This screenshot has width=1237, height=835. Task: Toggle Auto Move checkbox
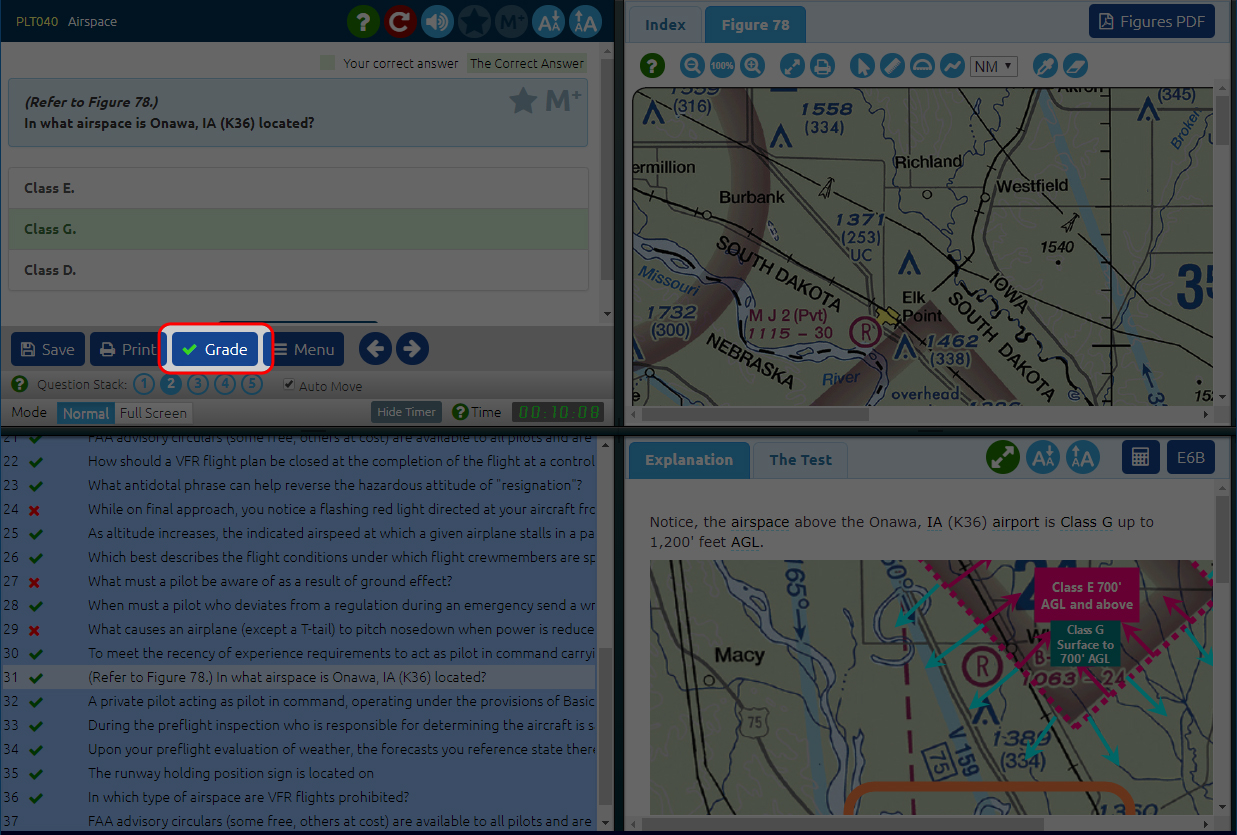[289, 385]
